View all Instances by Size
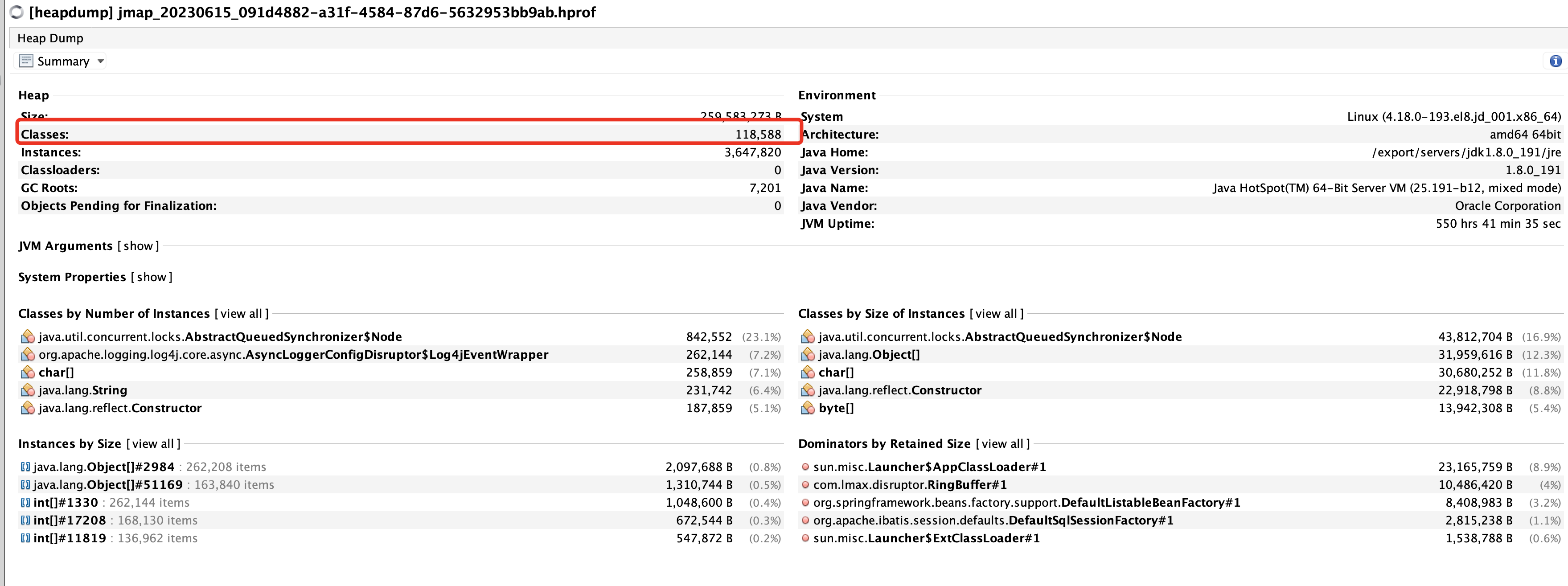This screenshot has width=1568, height=586. coord(153,443)
